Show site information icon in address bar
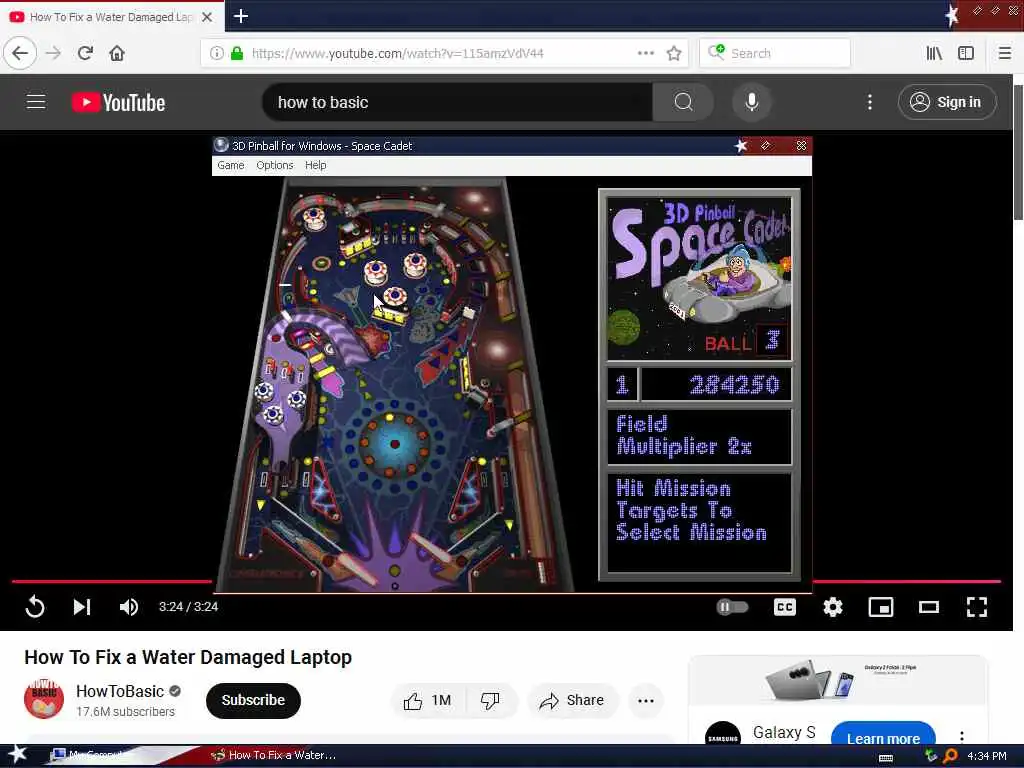1024x768 pixels. pos(216,53)
